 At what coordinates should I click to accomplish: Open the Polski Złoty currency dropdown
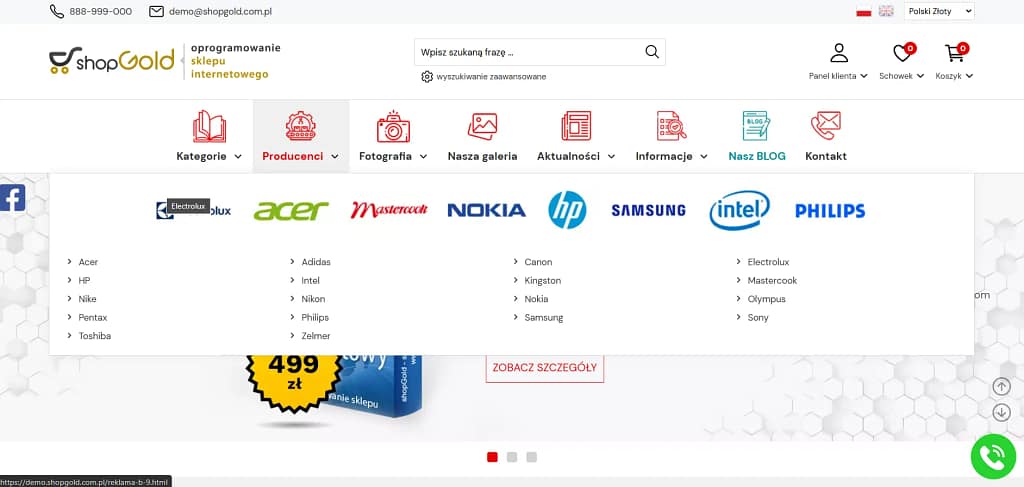939,11
